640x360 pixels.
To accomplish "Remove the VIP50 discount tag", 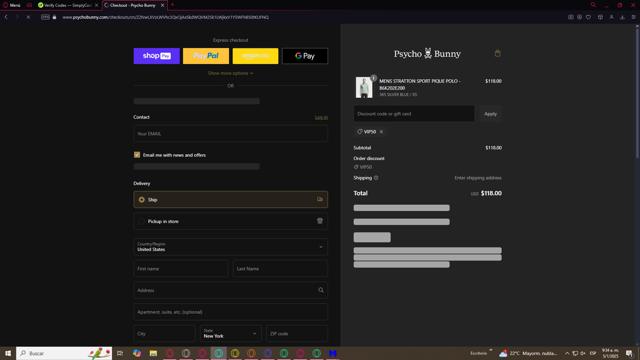I will [381, 132].
